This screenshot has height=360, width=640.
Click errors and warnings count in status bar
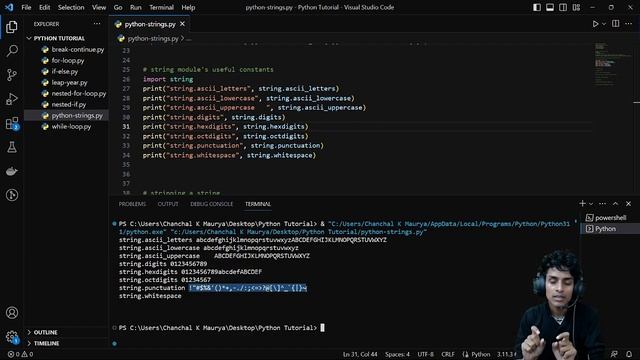20,354
